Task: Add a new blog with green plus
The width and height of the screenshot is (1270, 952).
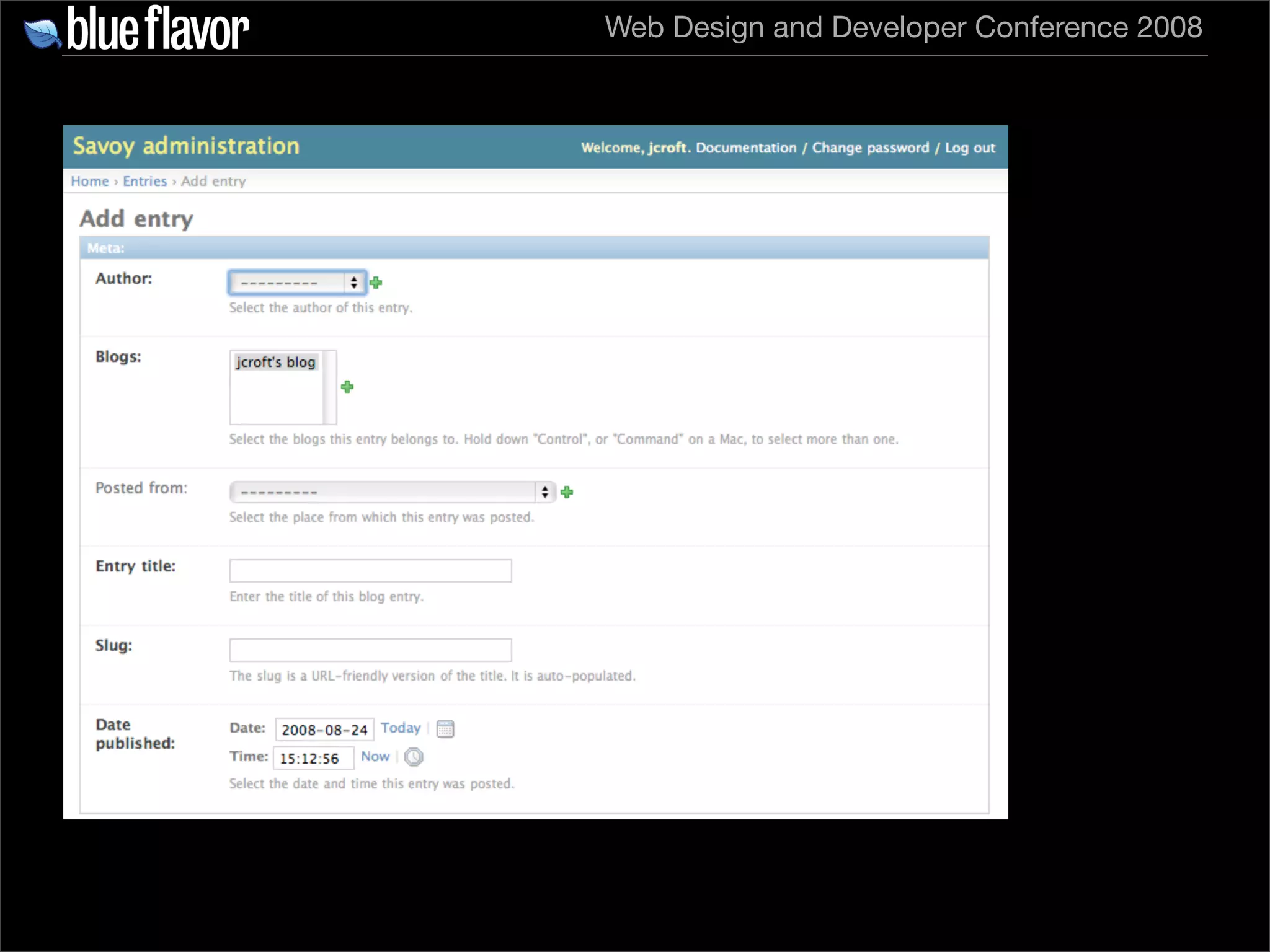Action: click(x=347, y=387)
